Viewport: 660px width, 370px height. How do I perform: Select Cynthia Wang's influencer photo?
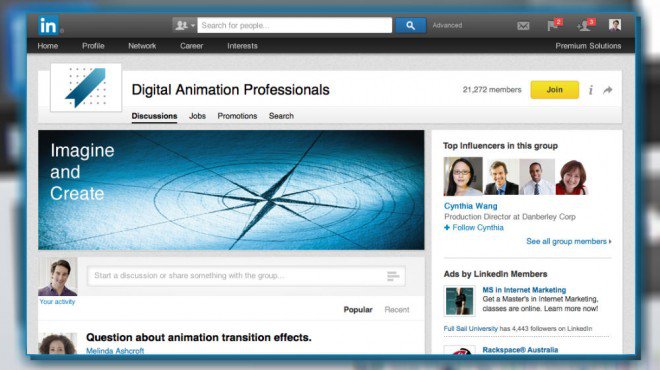coord(463,176)
